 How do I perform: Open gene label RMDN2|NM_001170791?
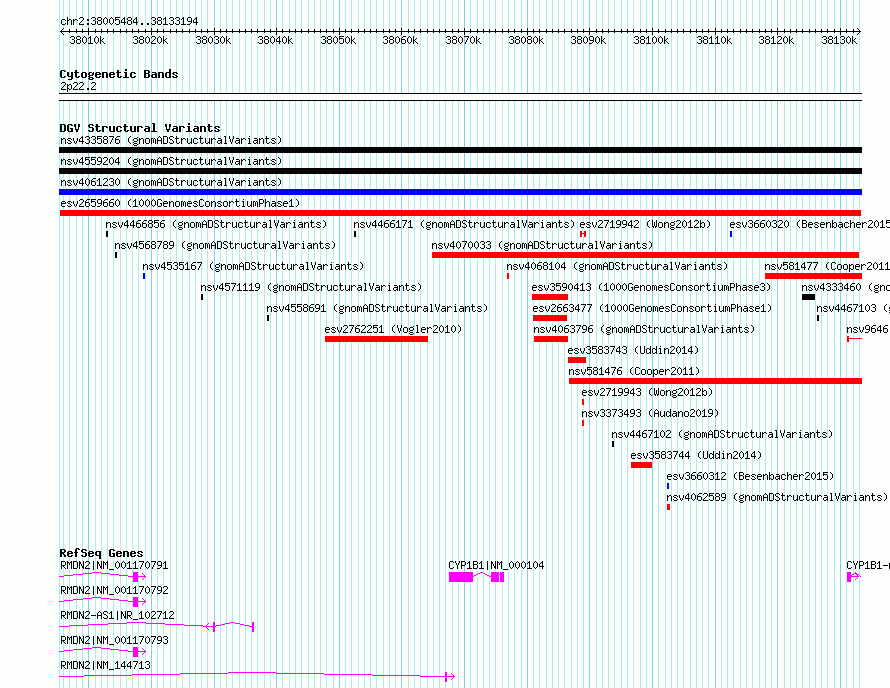pyautogui.click(x=114, y=565)
